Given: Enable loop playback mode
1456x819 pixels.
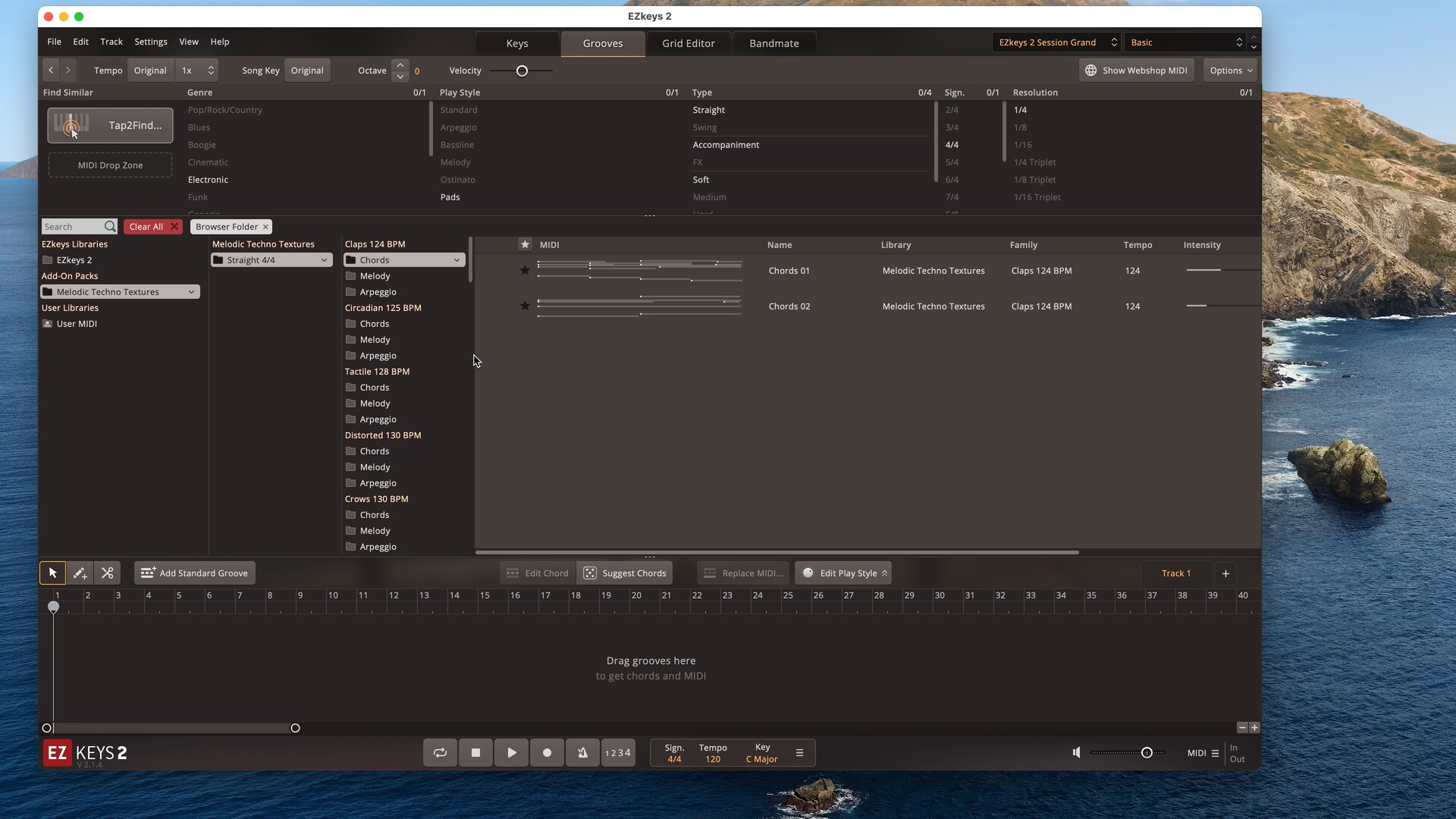Looking at the screenshot, I should pos(440,752).
